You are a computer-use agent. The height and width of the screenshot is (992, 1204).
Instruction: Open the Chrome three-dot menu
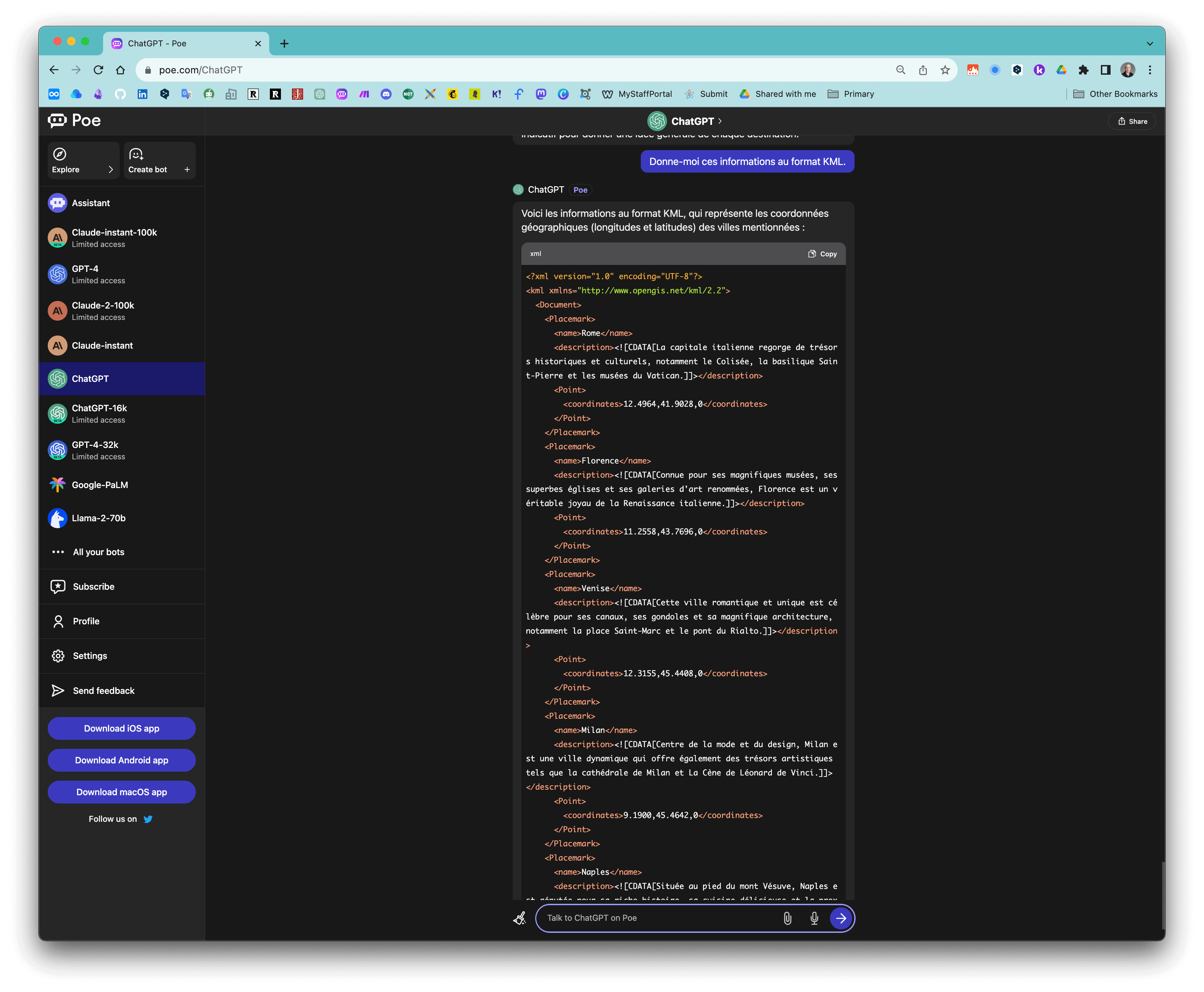(1150, 70)
